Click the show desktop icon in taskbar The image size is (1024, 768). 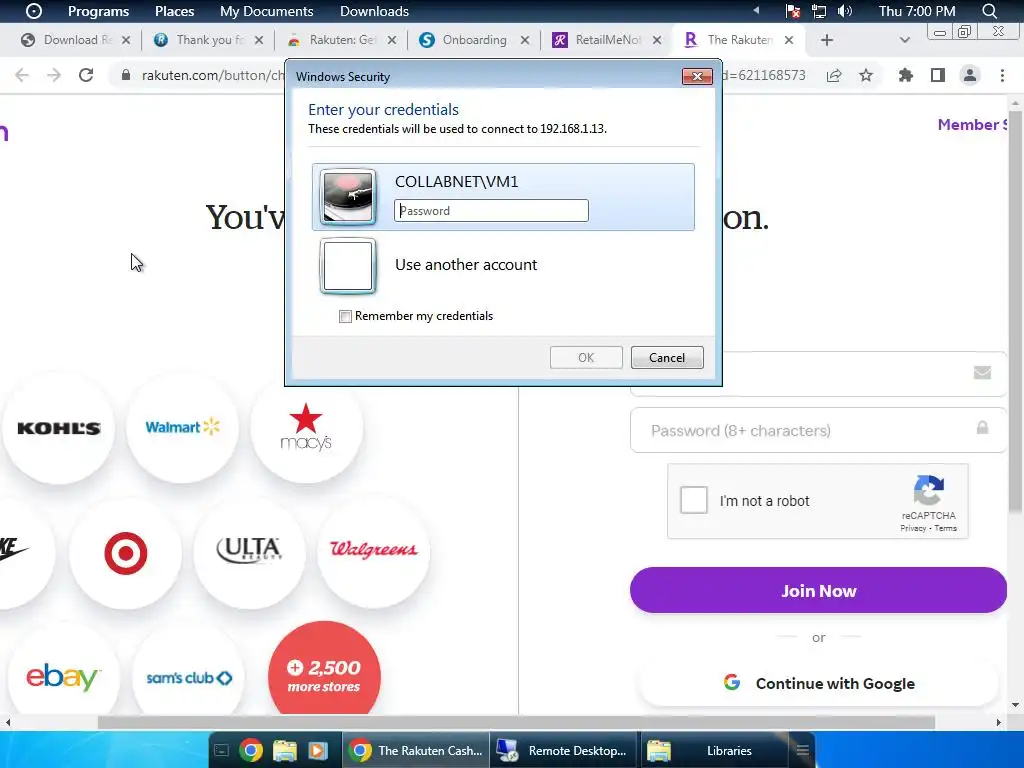pos(221,750)
